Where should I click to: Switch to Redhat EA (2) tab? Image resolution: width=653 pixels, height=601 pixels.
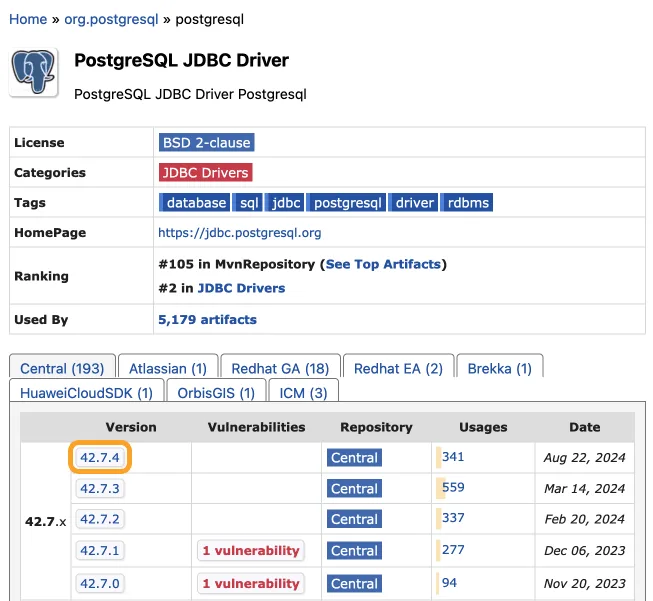(398, 368)
